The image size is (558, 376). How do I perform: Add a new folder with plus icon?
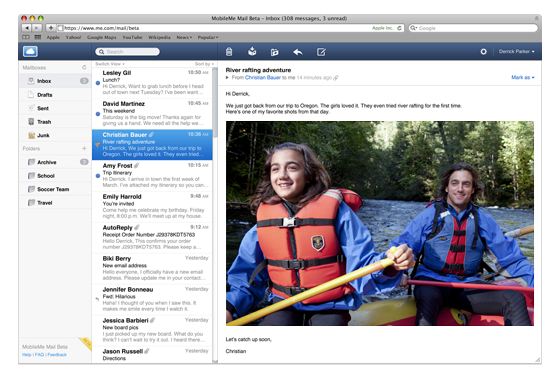84,148
